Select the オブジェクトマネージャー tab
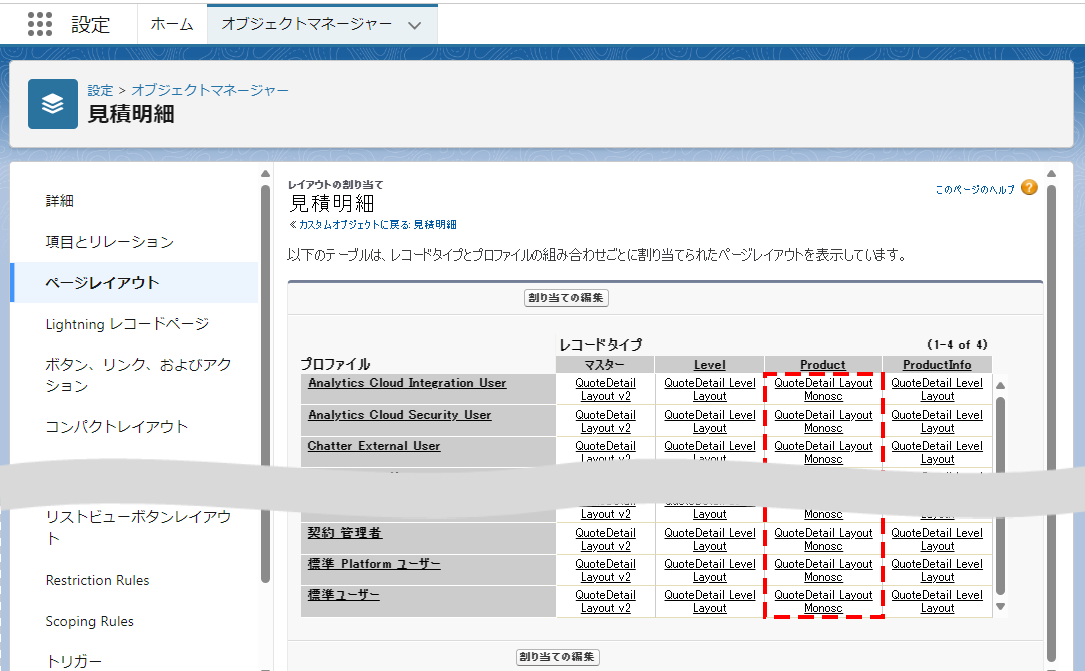The height and width of the screenshot is (671, 1085). coord(306,25)
